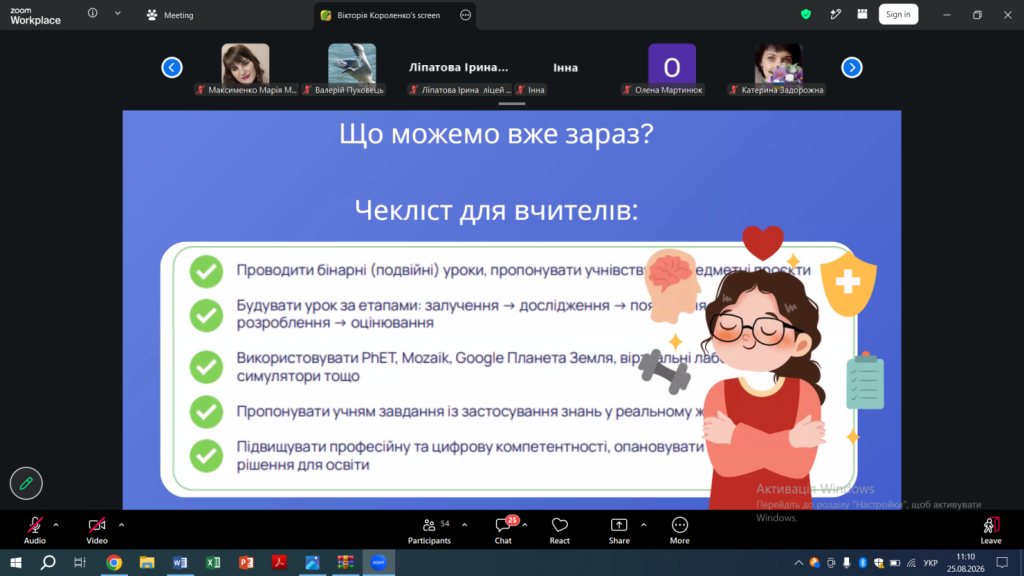Viewport: 1024px width, 576px height.
Task: Open Windows taskbar search
Action: pos(48,562)
